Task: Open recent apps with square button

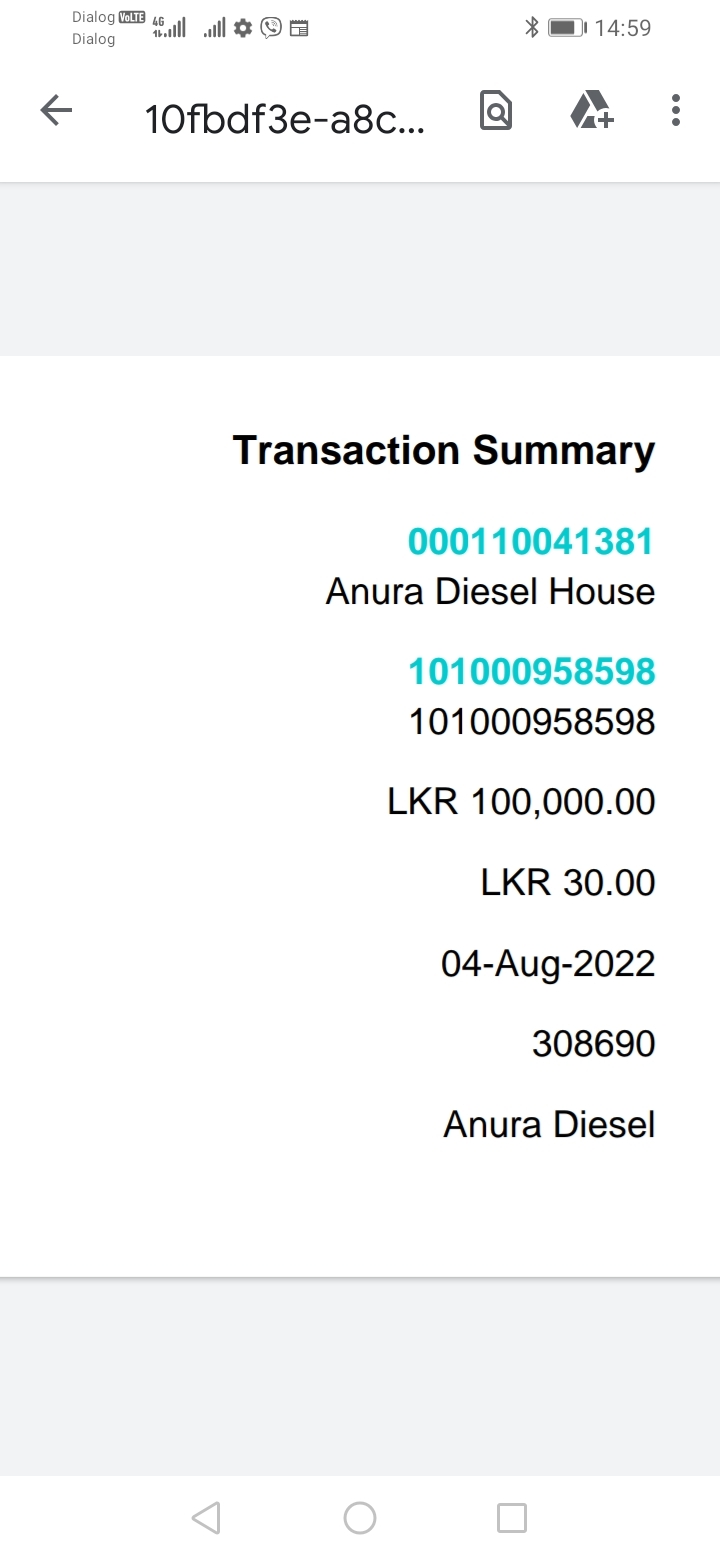Action: tap(511, 1518)
